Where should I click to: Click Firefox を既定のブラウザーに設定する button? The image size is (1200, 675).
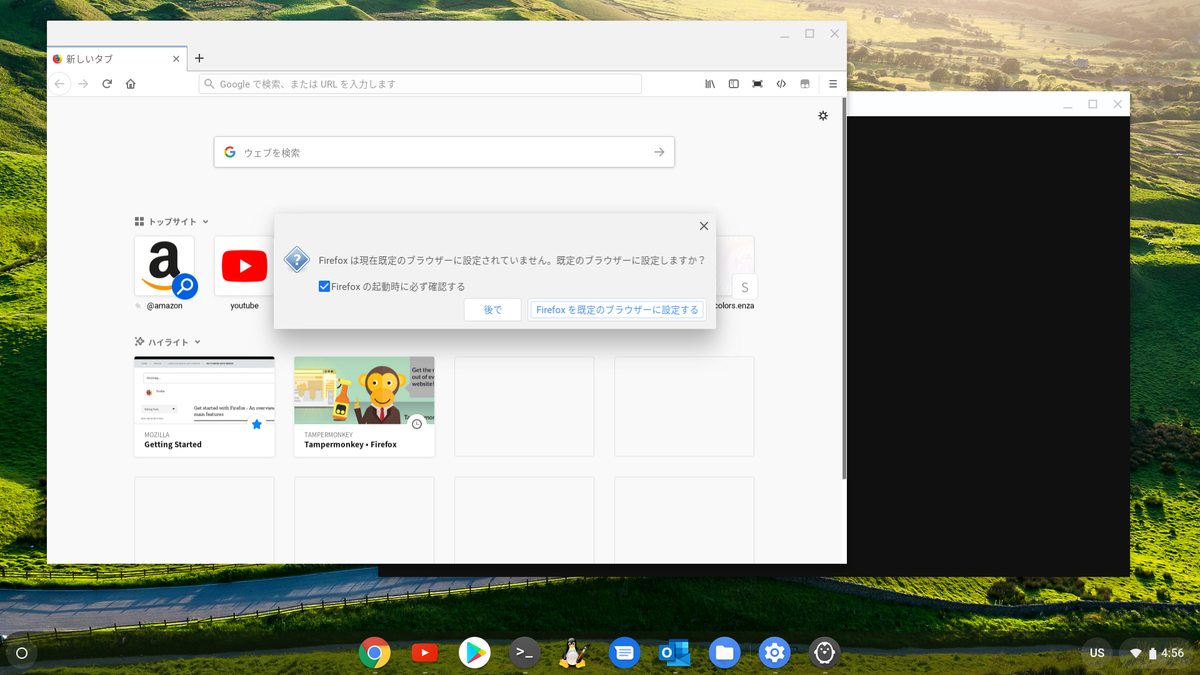point(617,310)
